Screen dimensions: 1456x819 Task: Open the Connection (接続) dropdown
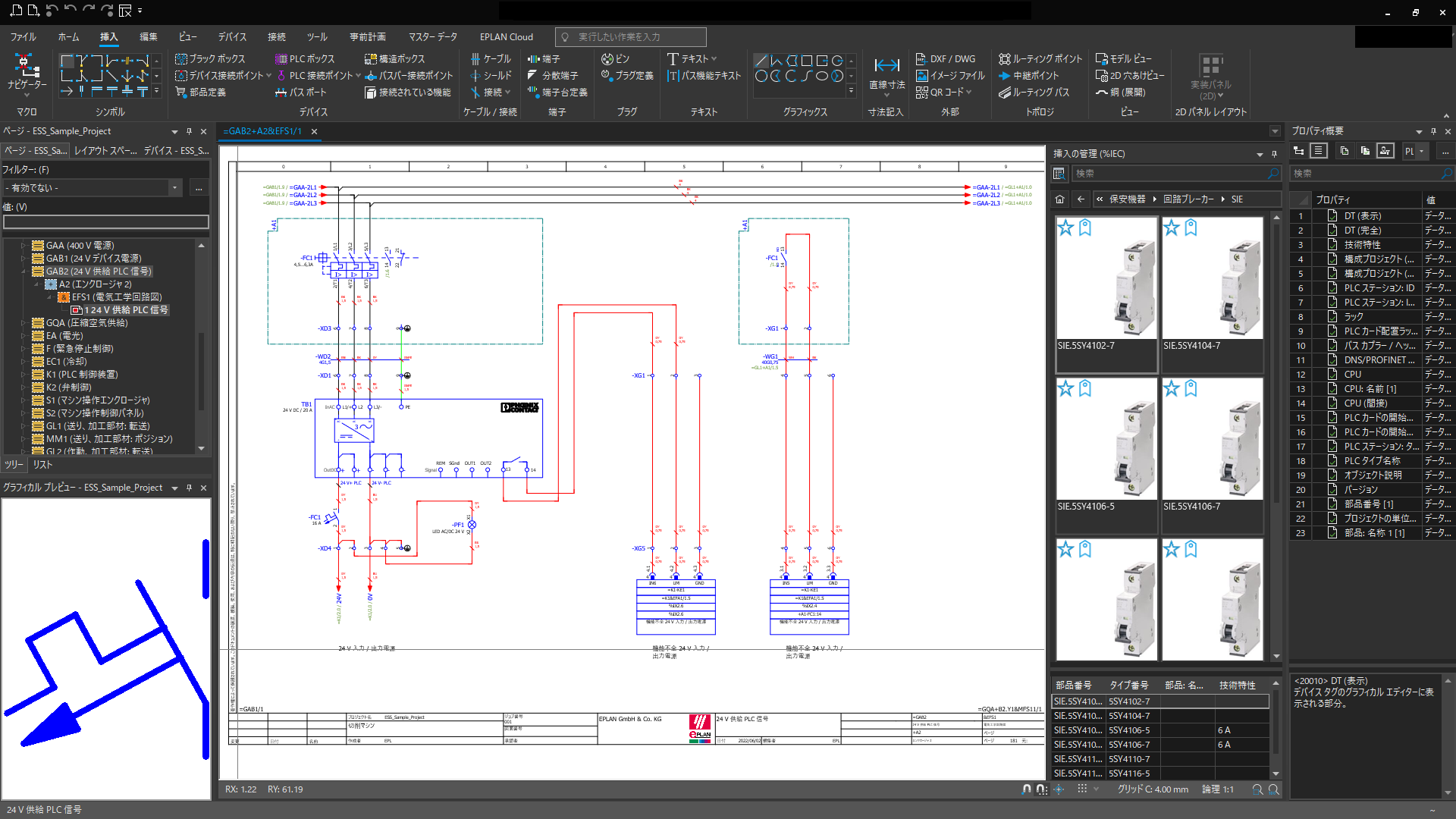pyautogui.click(x=507, y=92)
